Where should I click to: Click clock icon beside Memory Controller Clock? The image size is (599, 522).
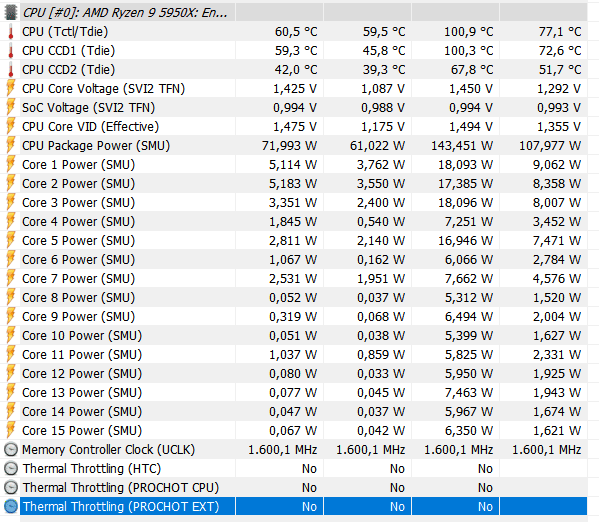(11, 449)
